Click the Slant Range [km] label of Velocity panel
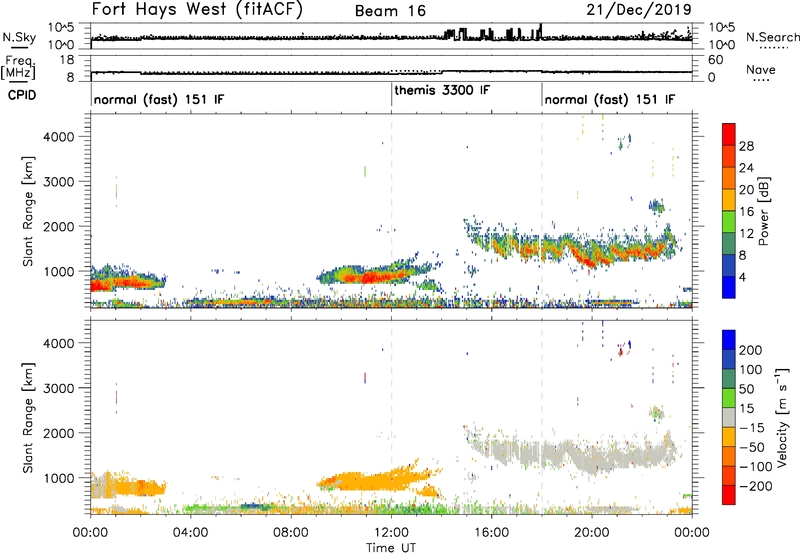This screenshot has height=554, width=800. click(28, 417)
